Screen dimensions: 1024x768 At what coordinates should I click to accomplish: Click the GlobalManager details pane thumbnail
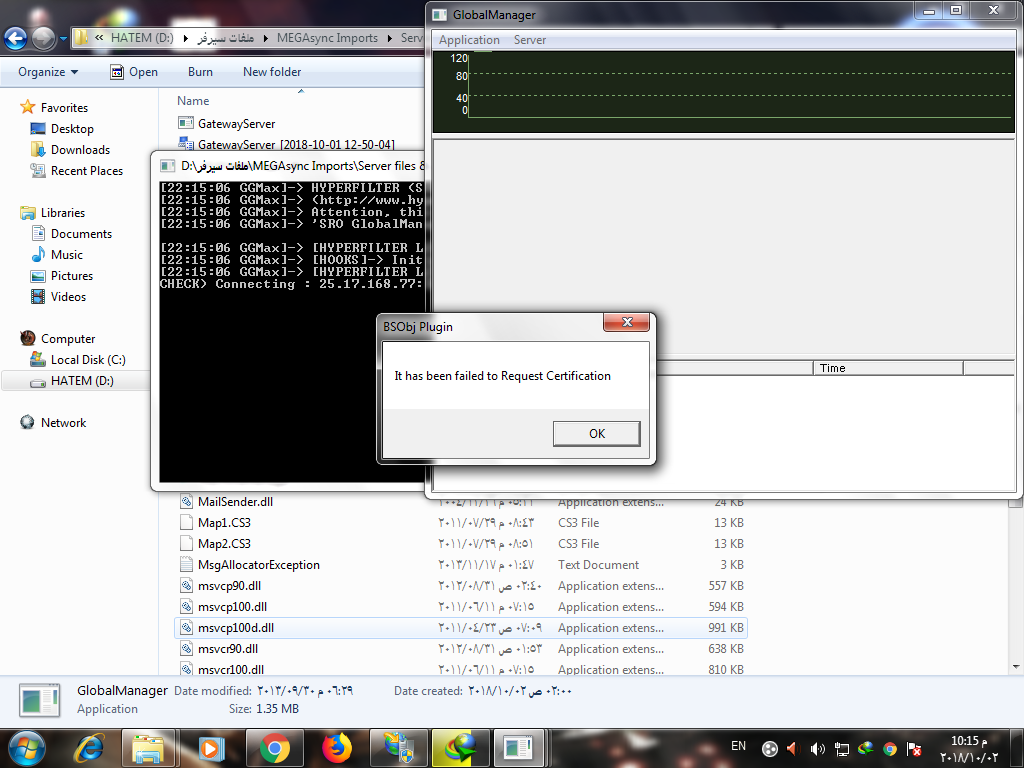coord(39,699)
